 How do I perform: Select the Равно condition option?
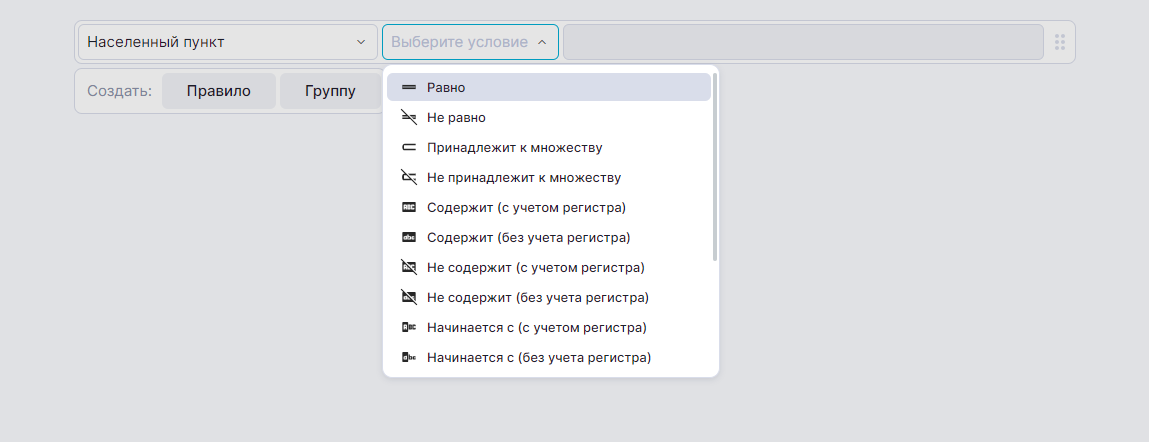446,88
